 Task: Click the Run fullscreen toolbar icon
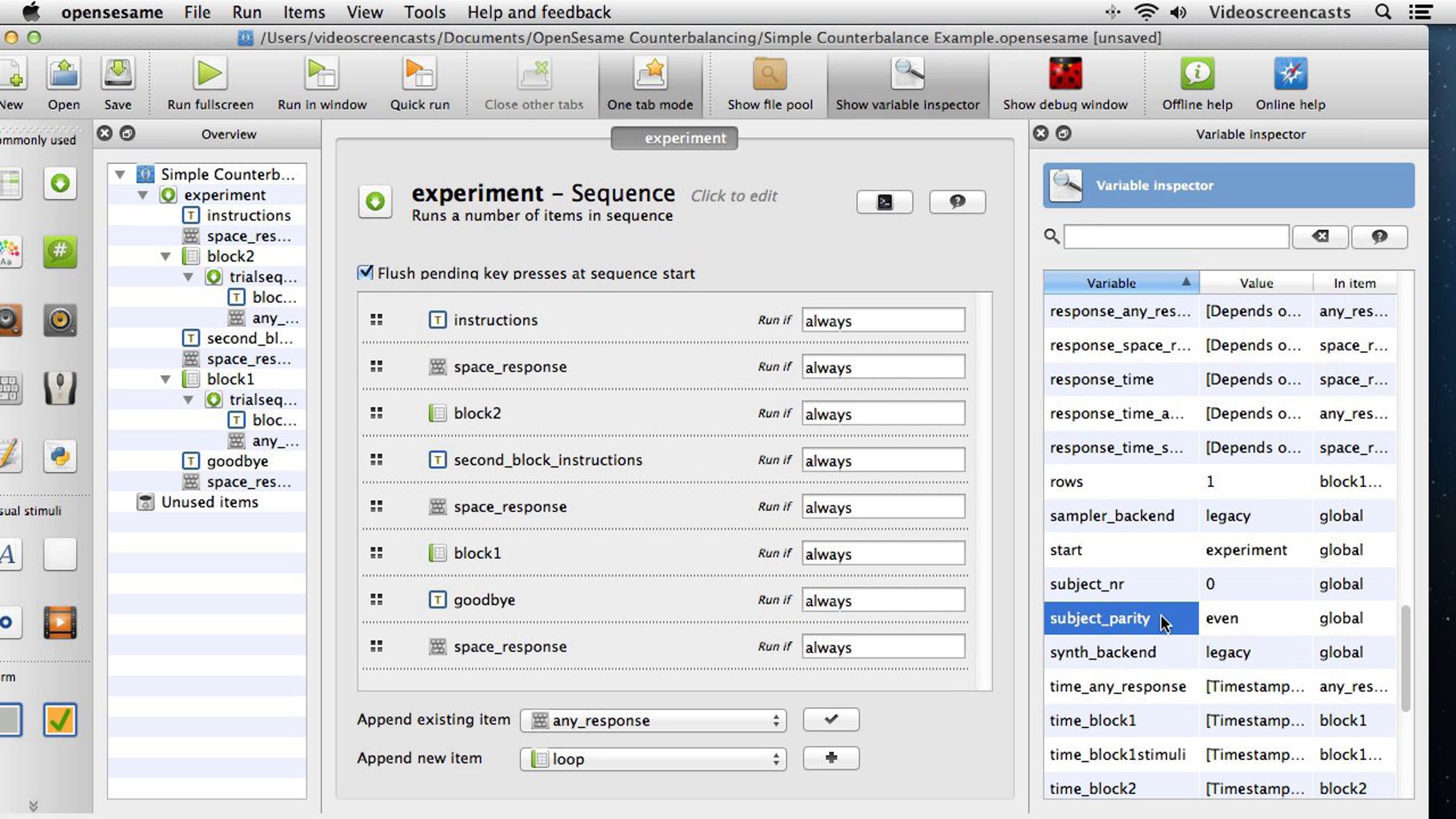pos(209,74)
